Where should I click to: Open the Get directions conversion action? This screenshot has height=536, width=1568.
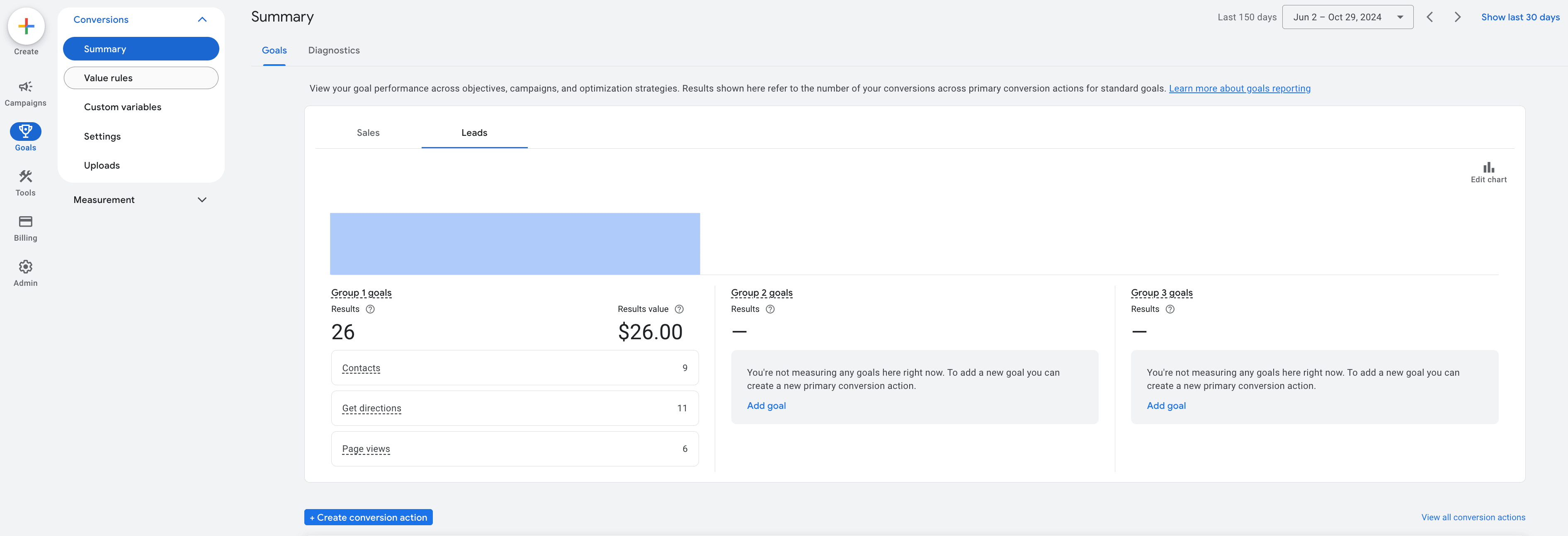[371, 408]
